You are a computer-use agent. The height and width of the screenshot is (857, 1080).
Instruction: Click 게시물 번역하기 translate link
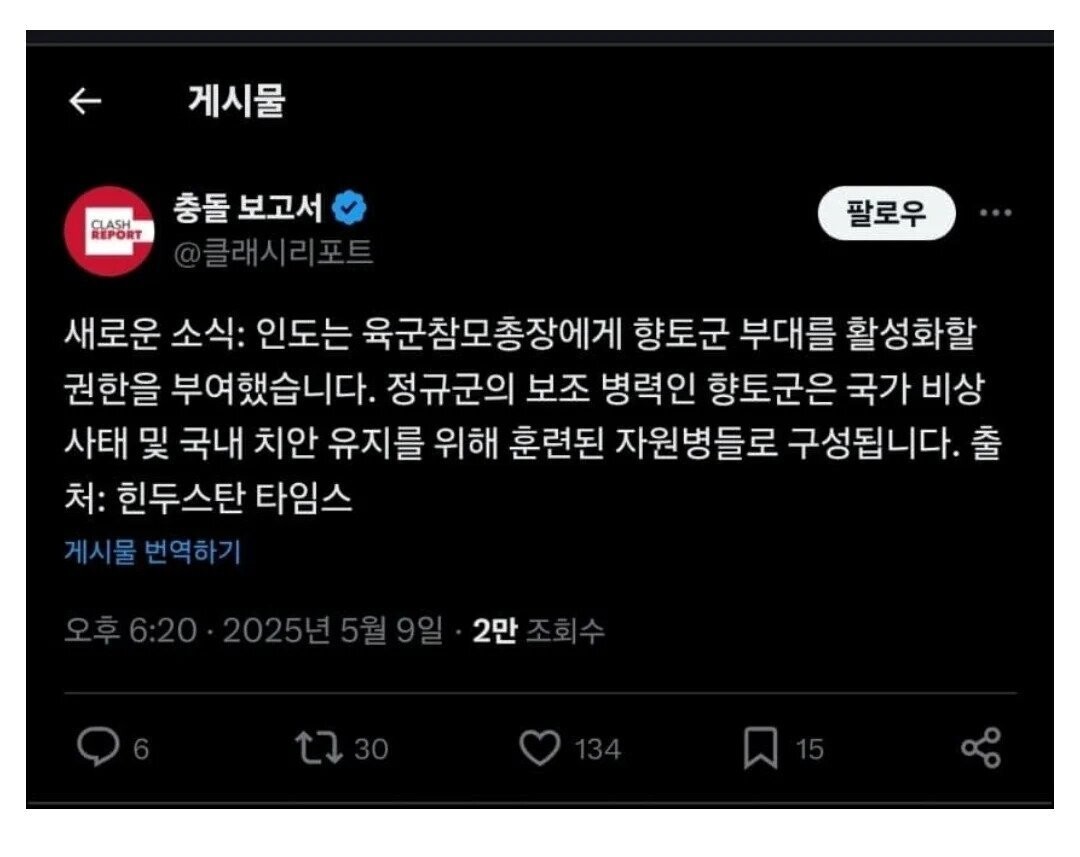153,551
